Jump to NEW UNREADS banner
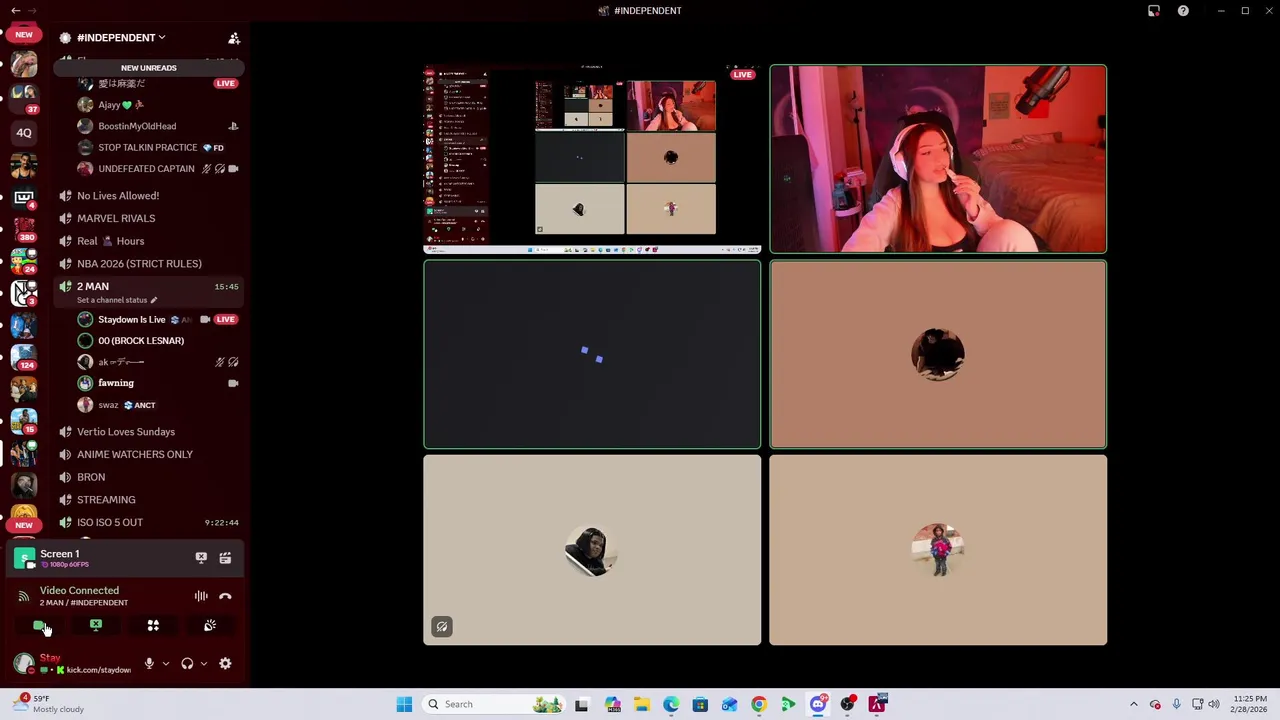This screenshot has width=1280, height=720. point(148,68)
